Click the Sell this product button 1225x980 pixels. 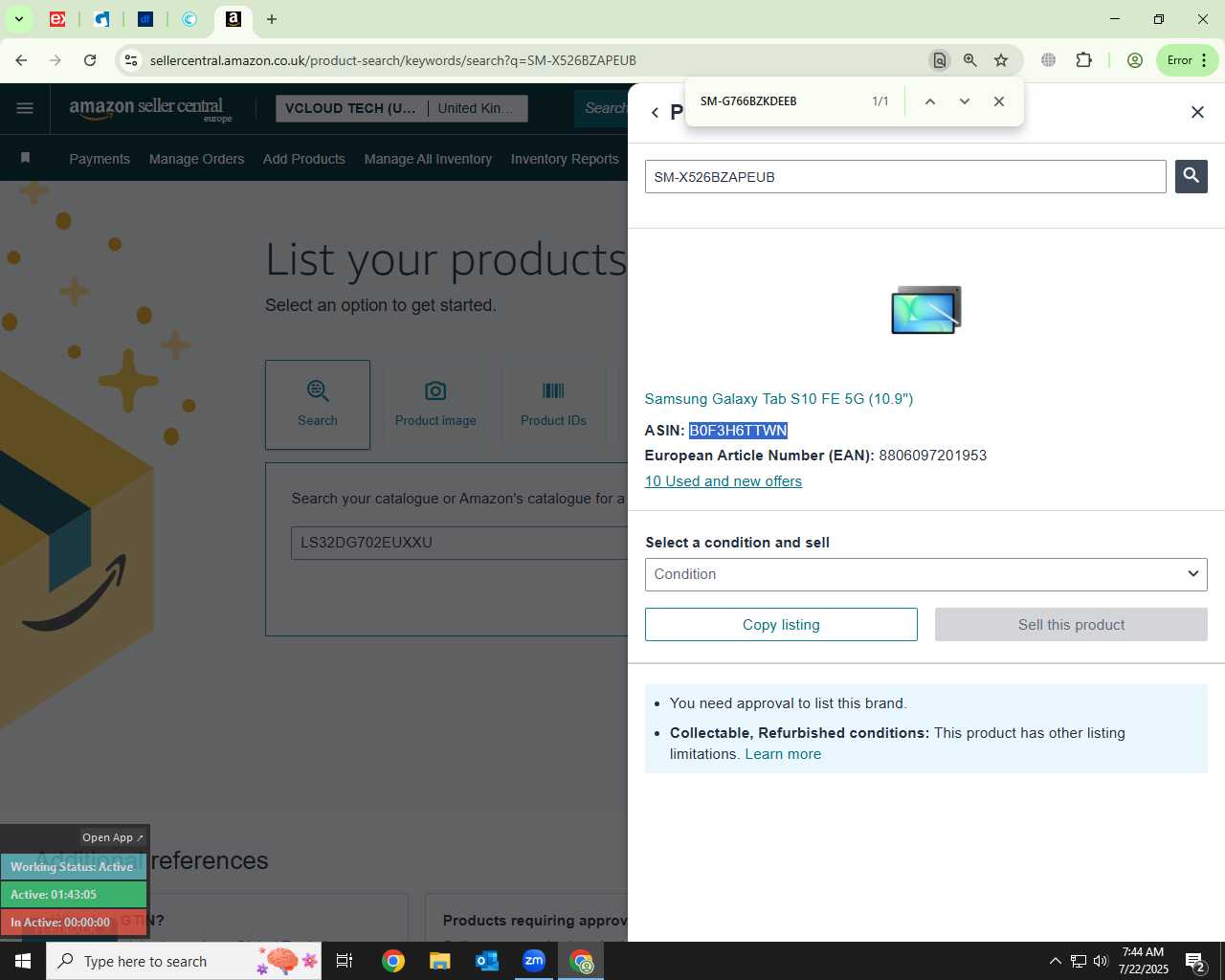1071,625
